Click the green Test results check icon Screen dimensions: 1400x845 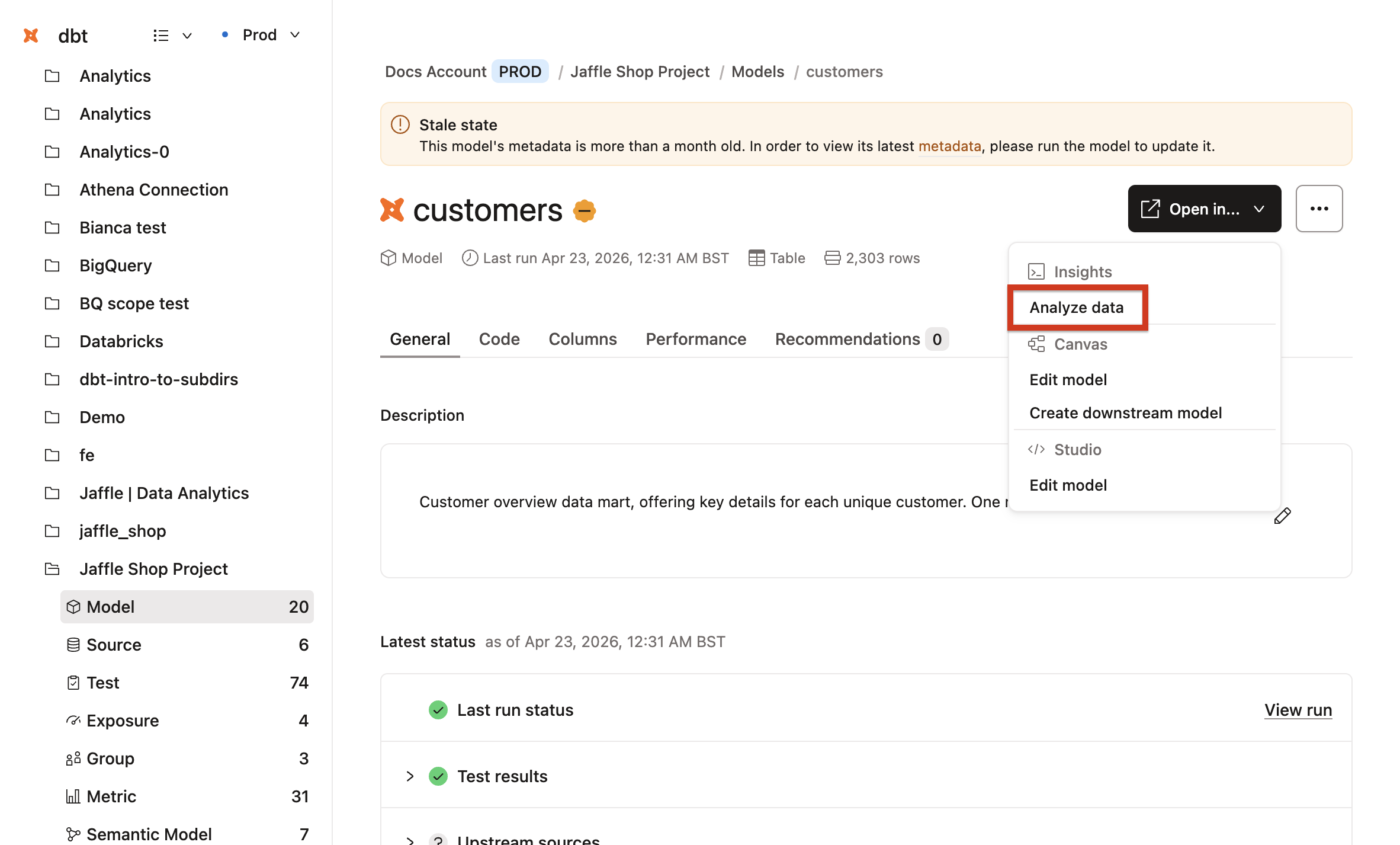click(x=438, y=776)
